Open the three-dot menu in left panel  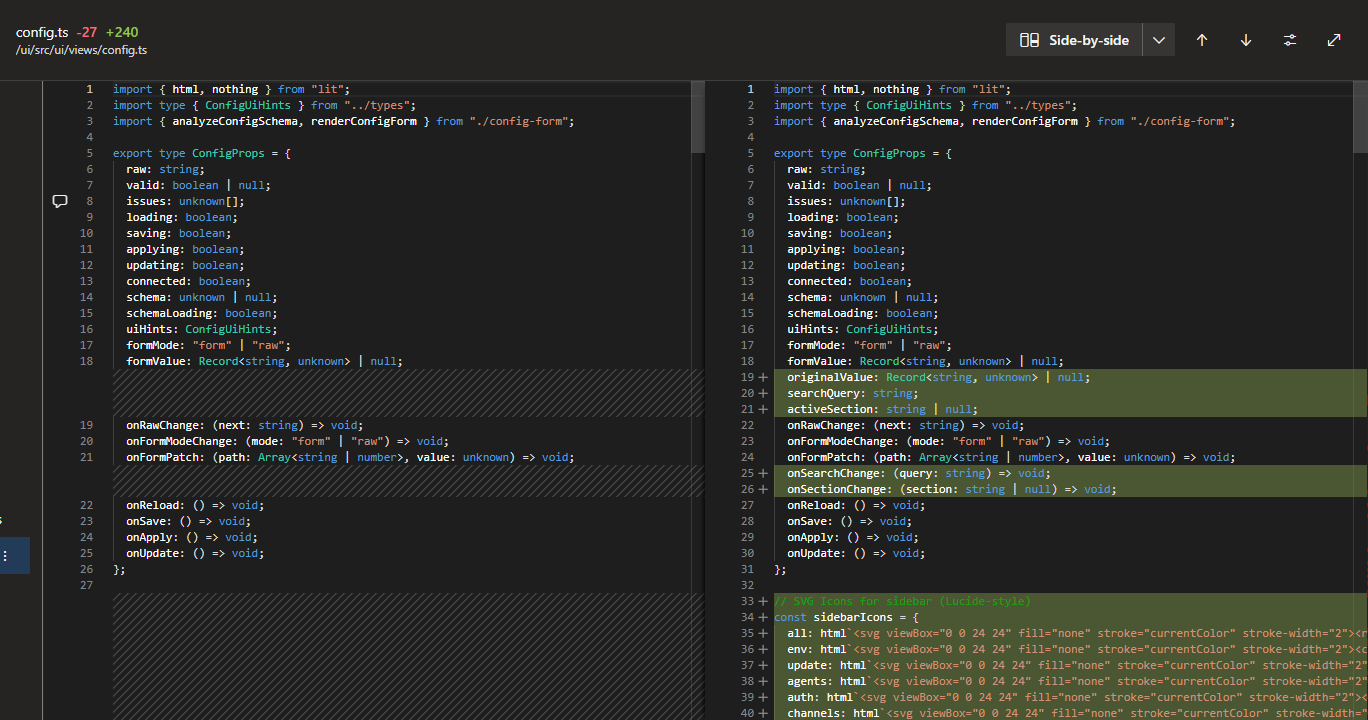[5, 556]
